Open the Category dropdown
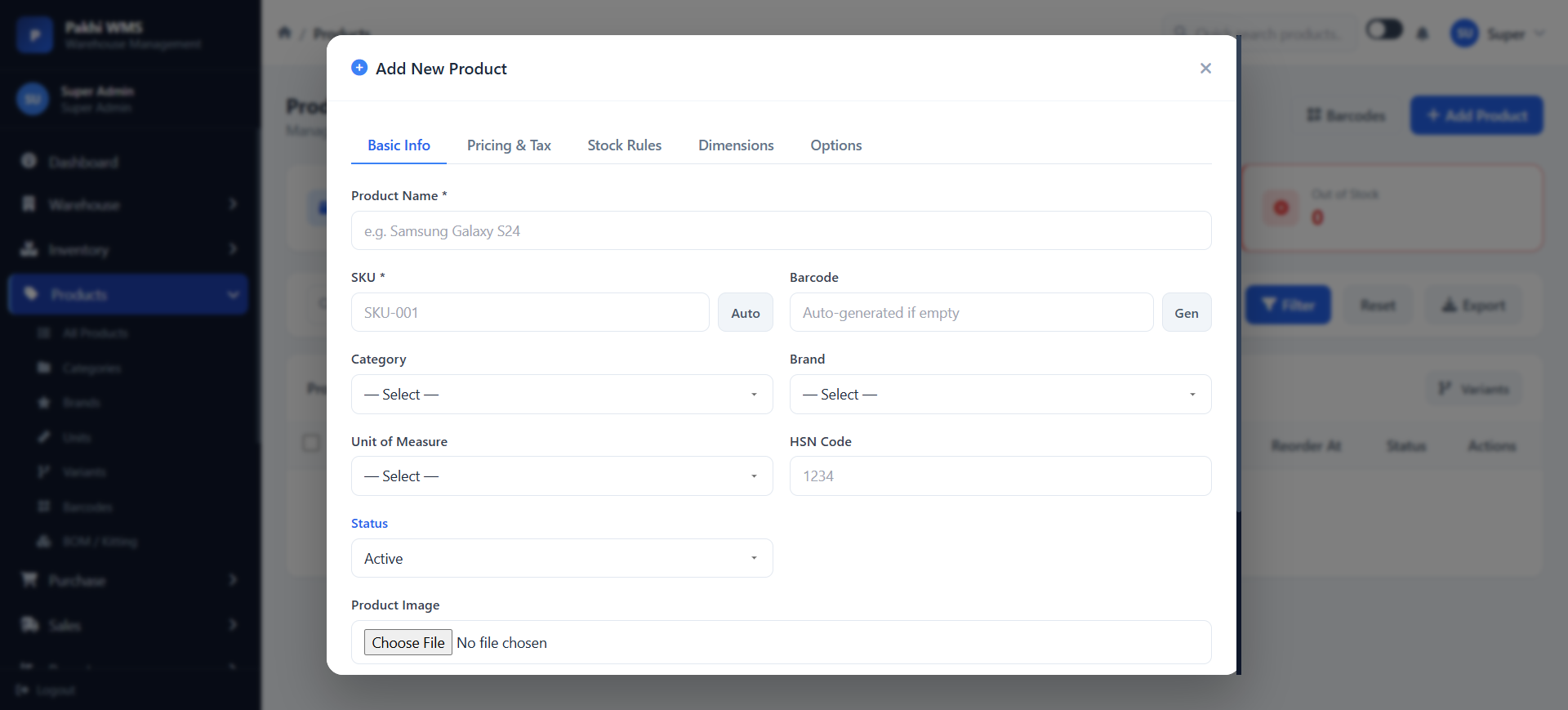Image resolution: width=1568 pixels, height=710 pixels. click(x=562, y=395)
